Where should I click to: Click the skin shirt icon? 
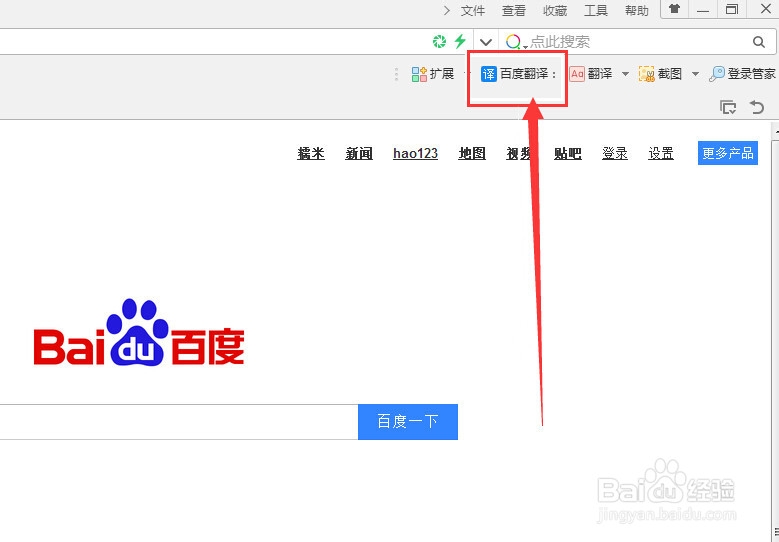tap(674, 9)
